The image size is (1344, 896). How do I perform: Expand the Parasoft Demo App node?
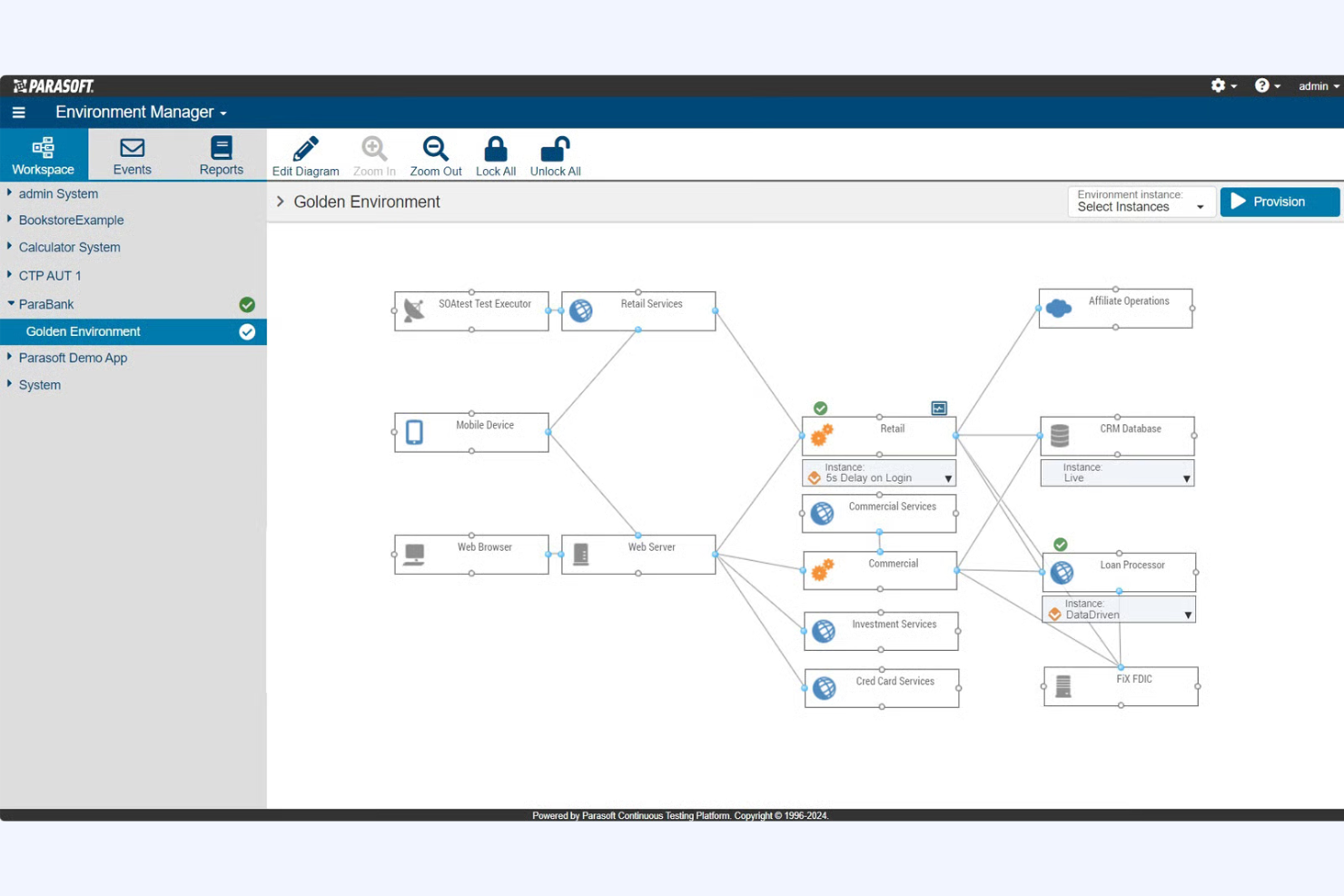pos(10,358)
